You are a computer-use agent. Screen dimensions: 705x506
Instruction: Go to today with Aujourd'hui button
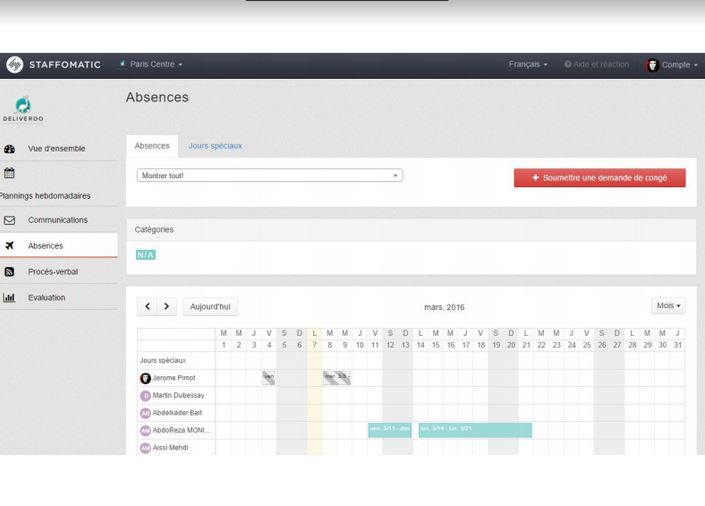[x=210, y=307]
